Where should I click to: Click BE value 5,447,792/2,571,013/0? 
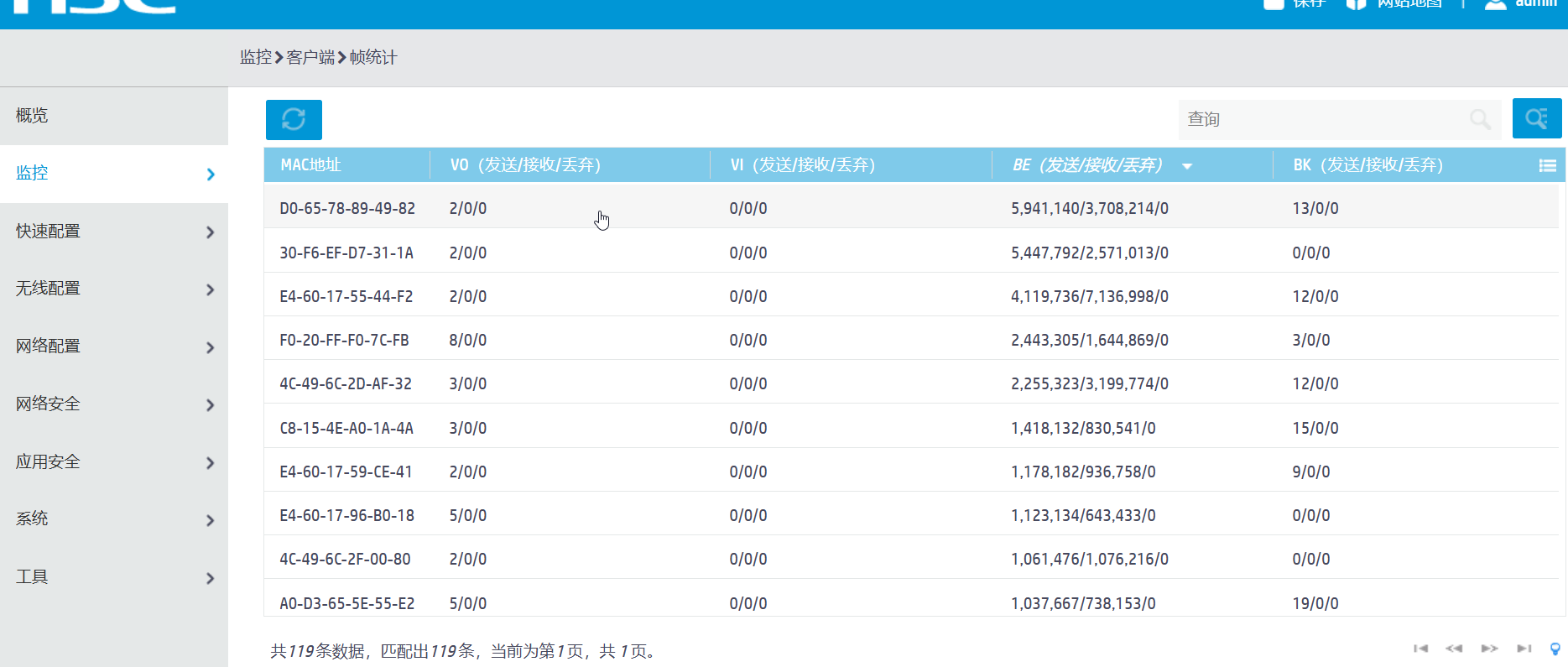[x=1090, y=253]
